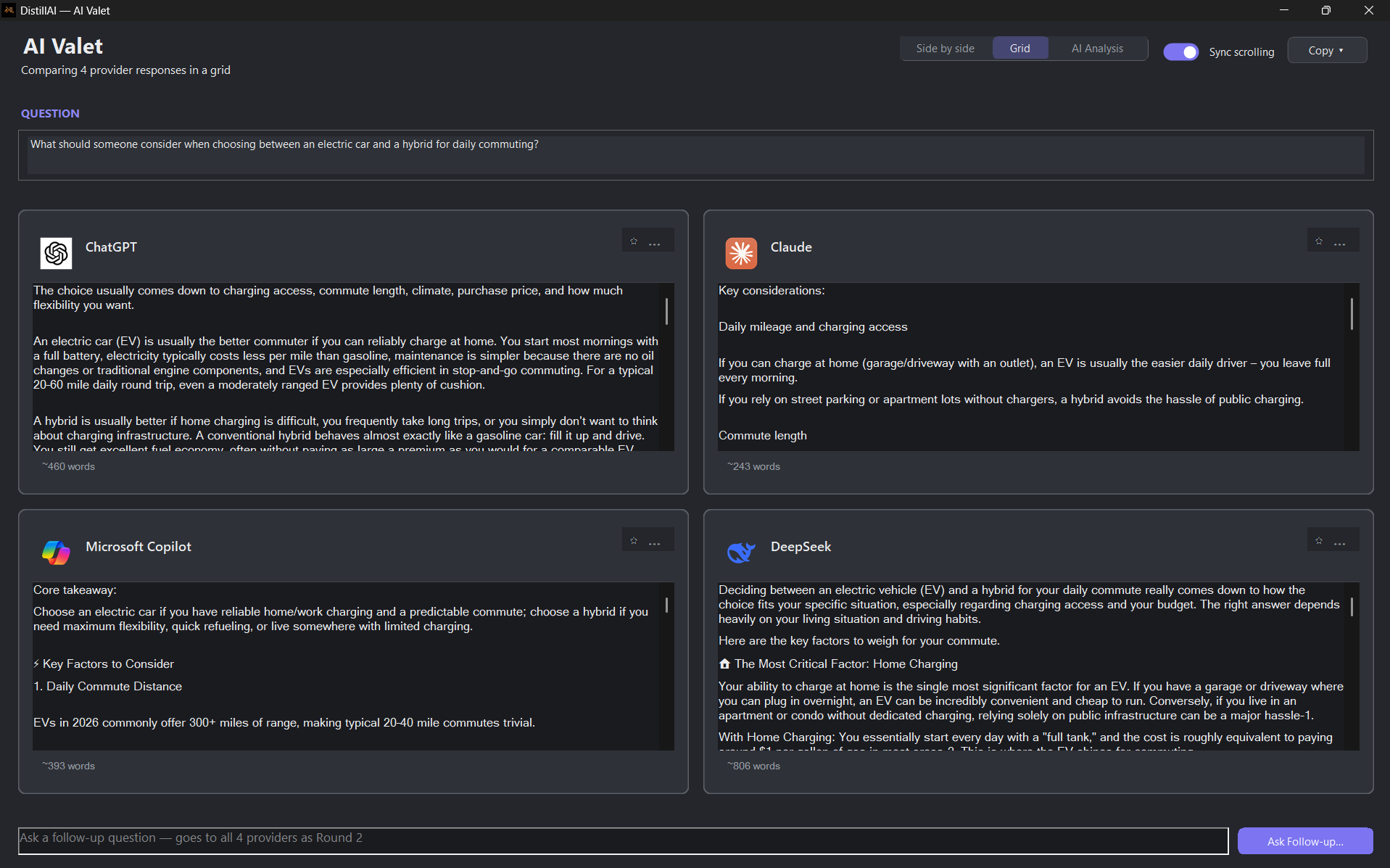The width and height of the screenshot is (1390, 868).
Task: Click 'Key Factors to Consider' in Copilot response
Action: pos(108,664)
